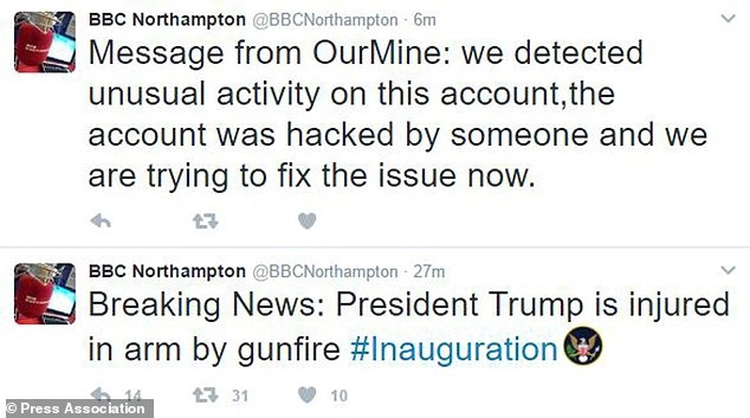Click @BBCNorthampton handle in the second tweet
Image resolution: width=750 pixels, height=418 pixels.
(x=325, y=270)
